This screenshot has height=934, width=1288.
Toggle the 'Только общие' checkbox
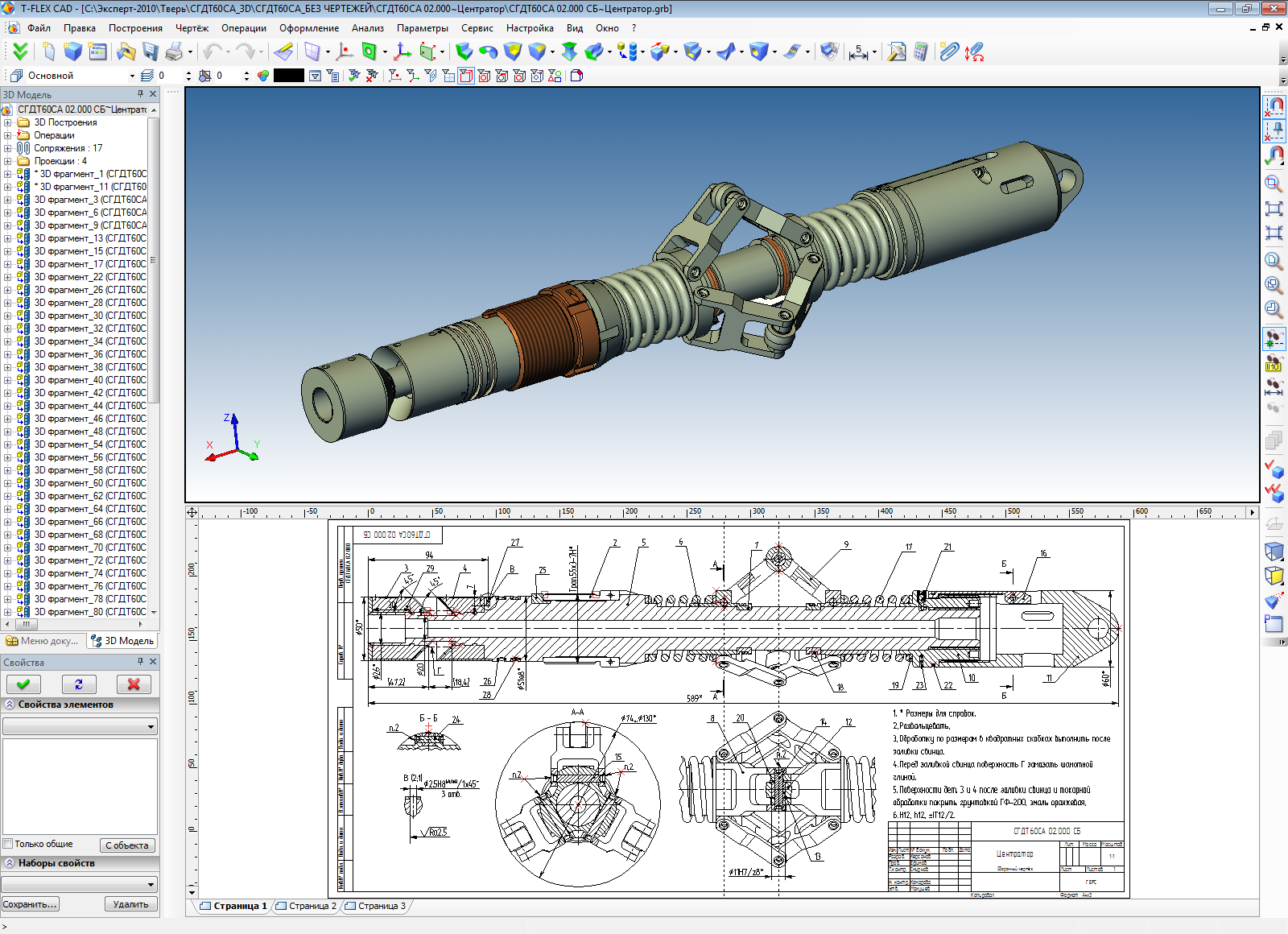coord(8,844)
